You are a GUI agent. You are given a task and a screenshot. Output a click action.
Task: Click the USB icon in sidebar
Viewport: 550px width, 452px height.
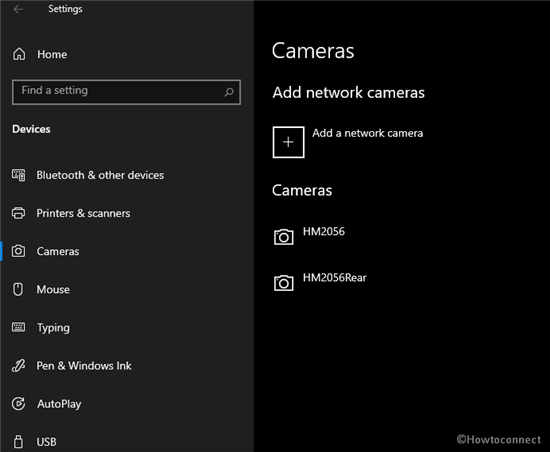point(18,441)
